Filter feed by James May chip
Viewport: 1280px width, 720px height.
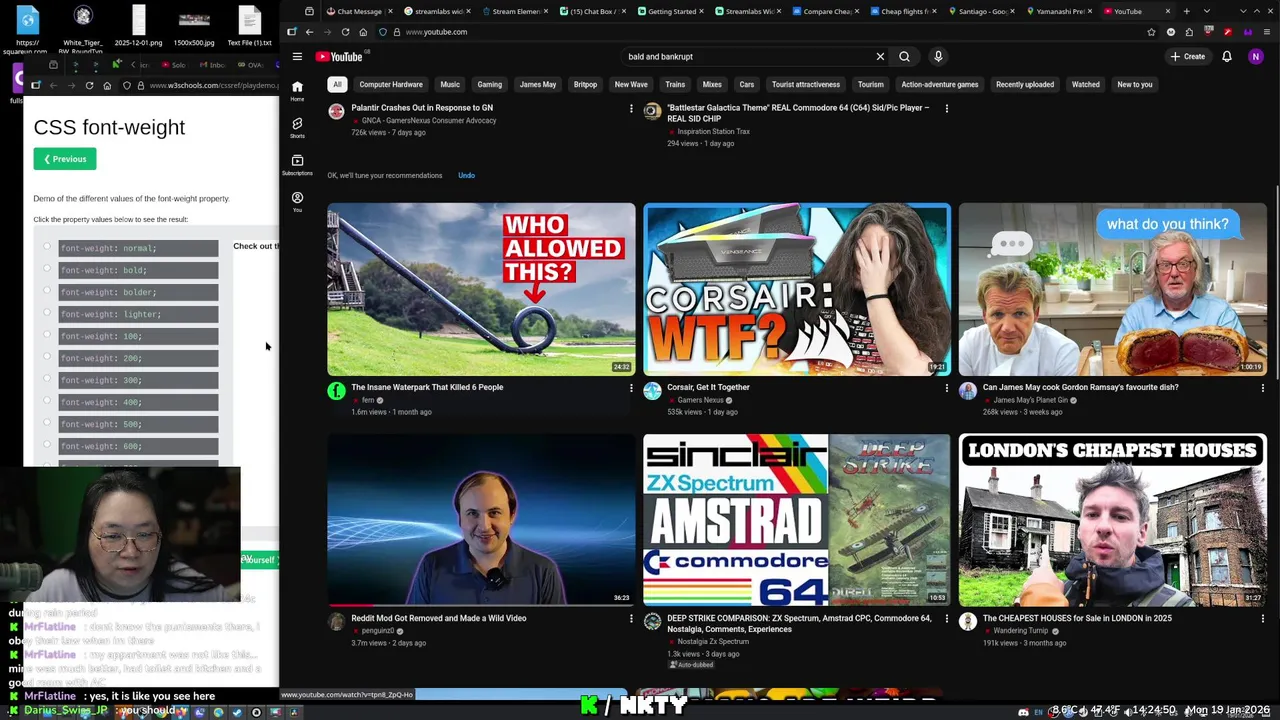[x=538, y=84]
